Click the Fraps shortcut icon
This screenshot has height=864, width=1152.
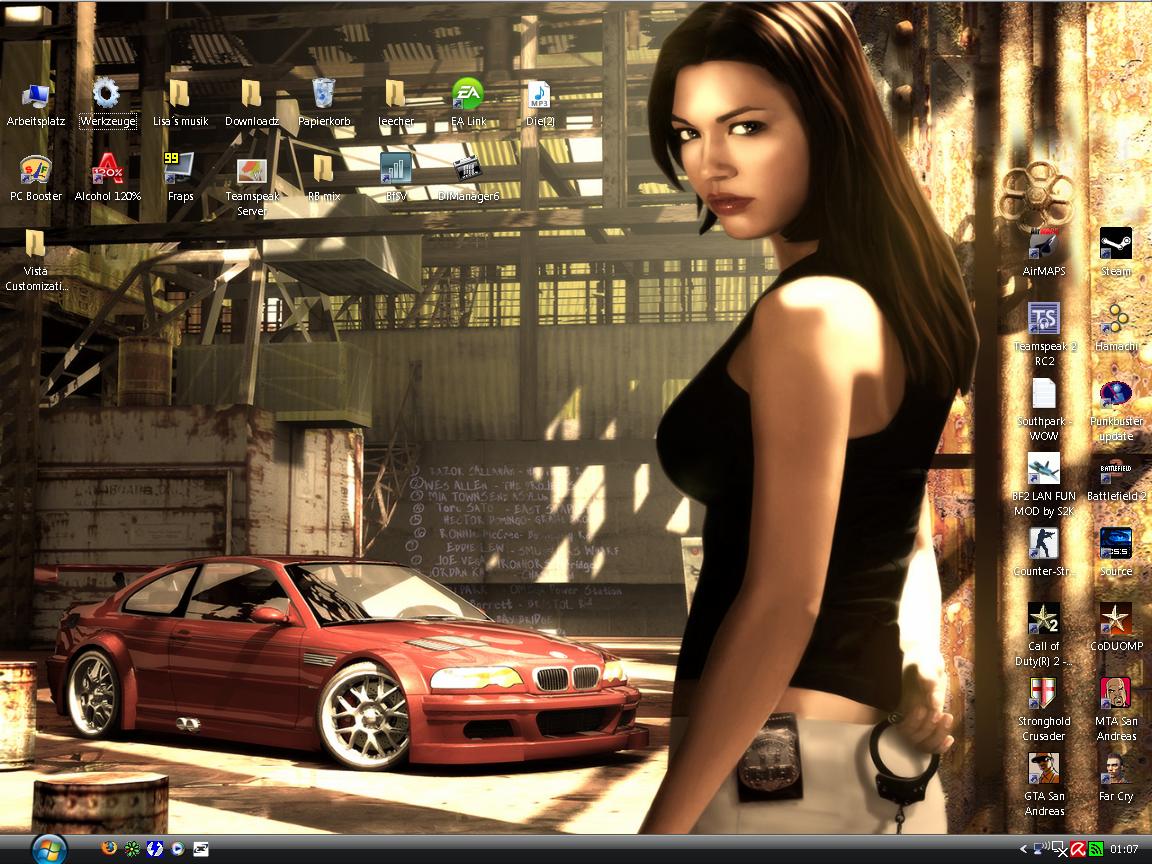179,168
